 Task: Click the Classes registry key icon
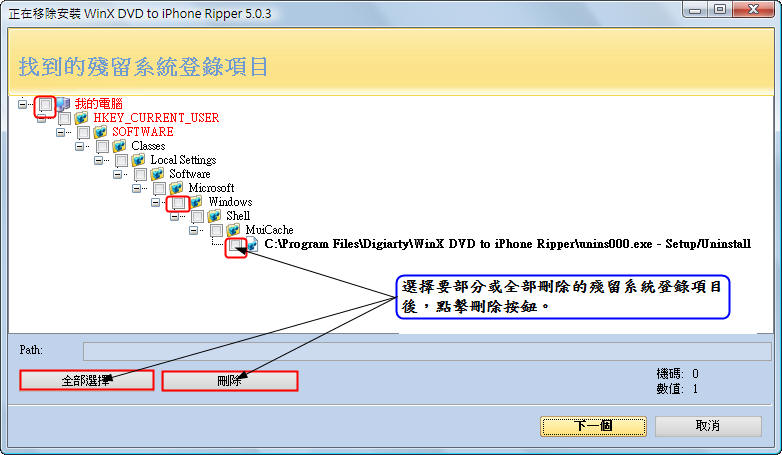[x=120, y=146]
